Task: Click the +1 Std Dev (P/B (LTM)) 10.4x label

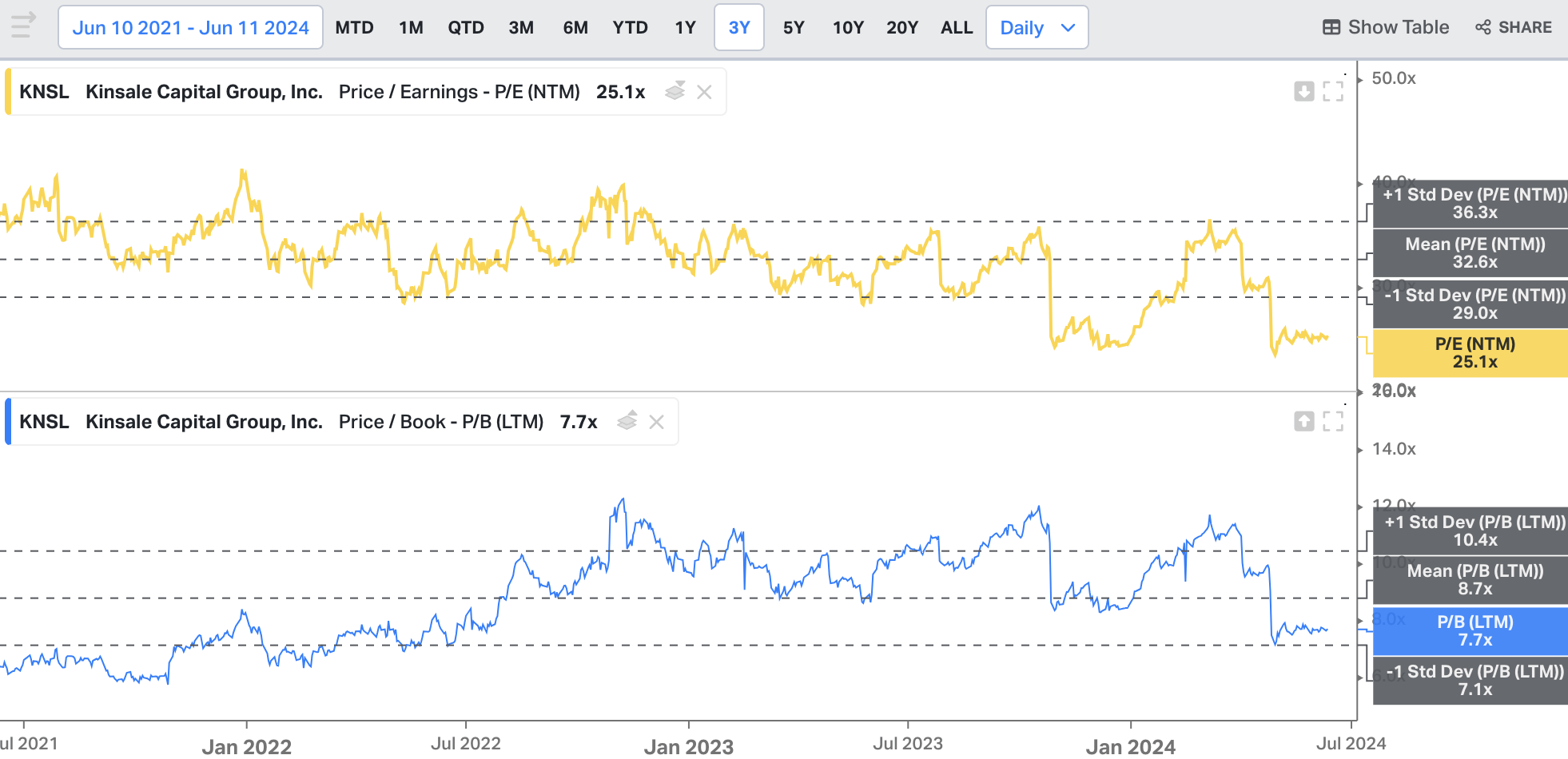Action: coord(1470,531)
